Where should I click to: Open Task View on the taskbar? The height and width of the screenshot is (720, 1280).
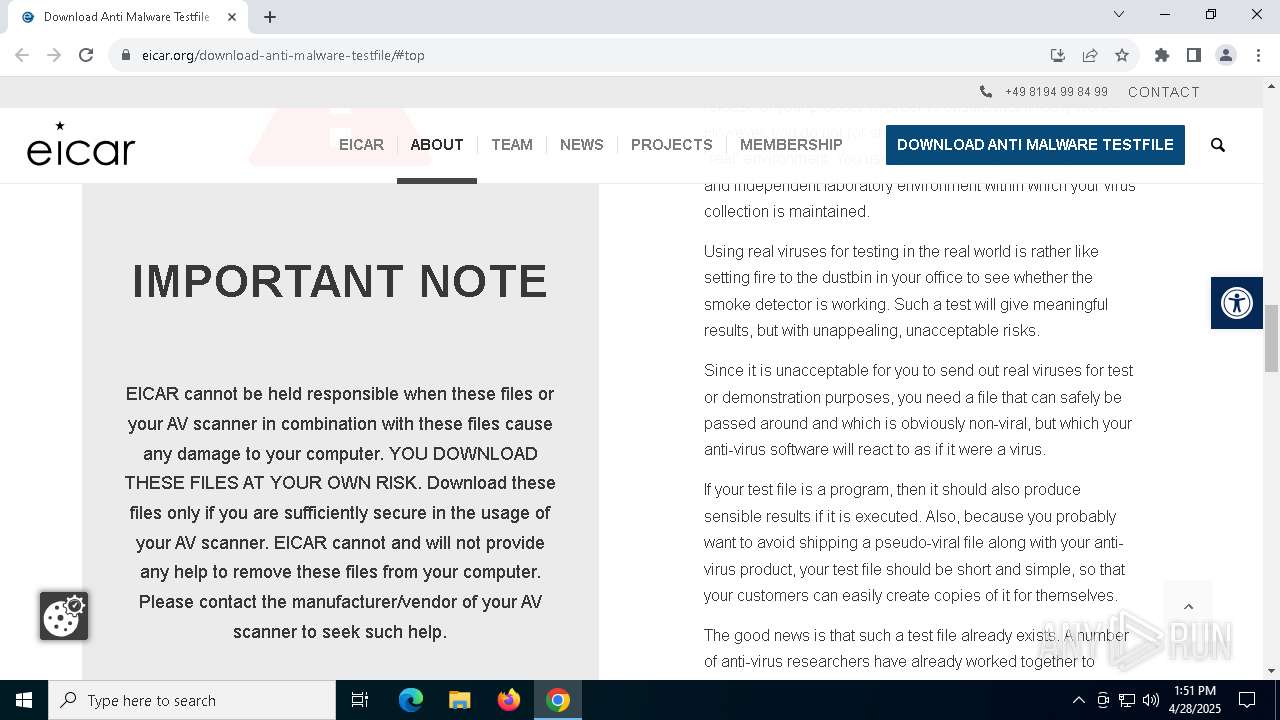[360, 700]
